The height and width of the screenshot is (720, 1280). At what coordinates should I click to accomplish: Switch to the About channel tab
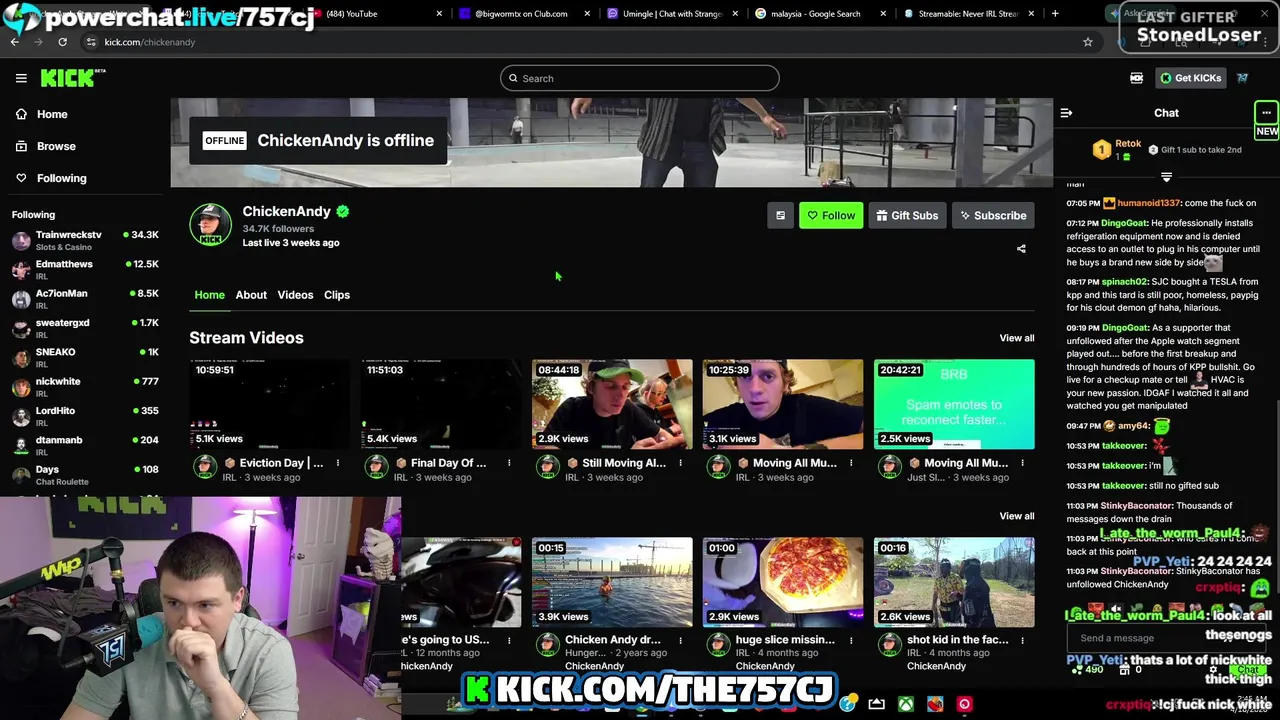(x=251, y=295)
